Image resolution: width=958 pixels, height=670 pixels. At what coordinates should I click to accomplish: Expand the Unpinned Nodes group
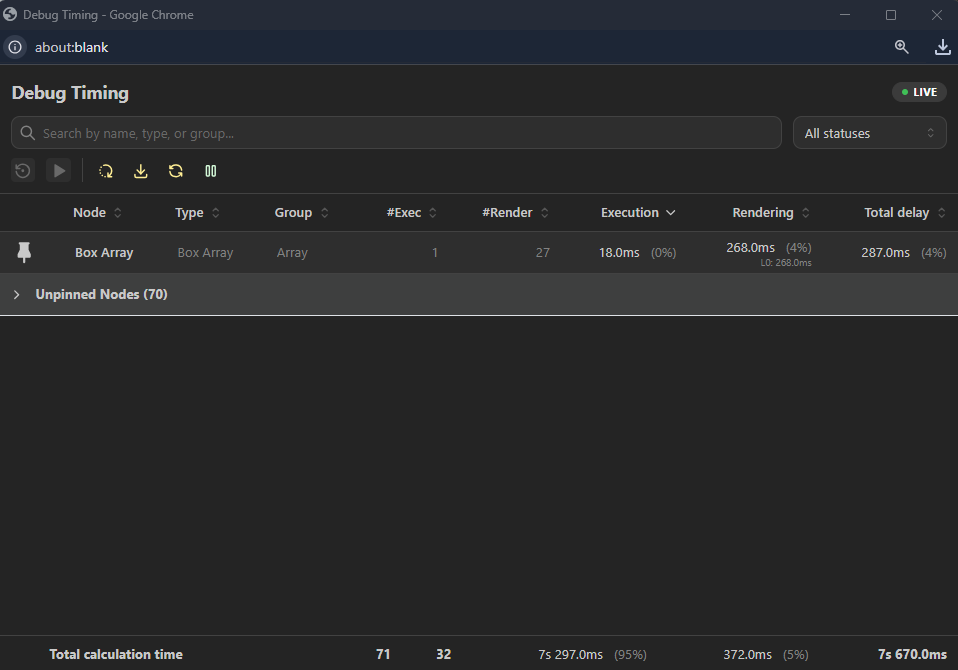(x=17, y=295)
